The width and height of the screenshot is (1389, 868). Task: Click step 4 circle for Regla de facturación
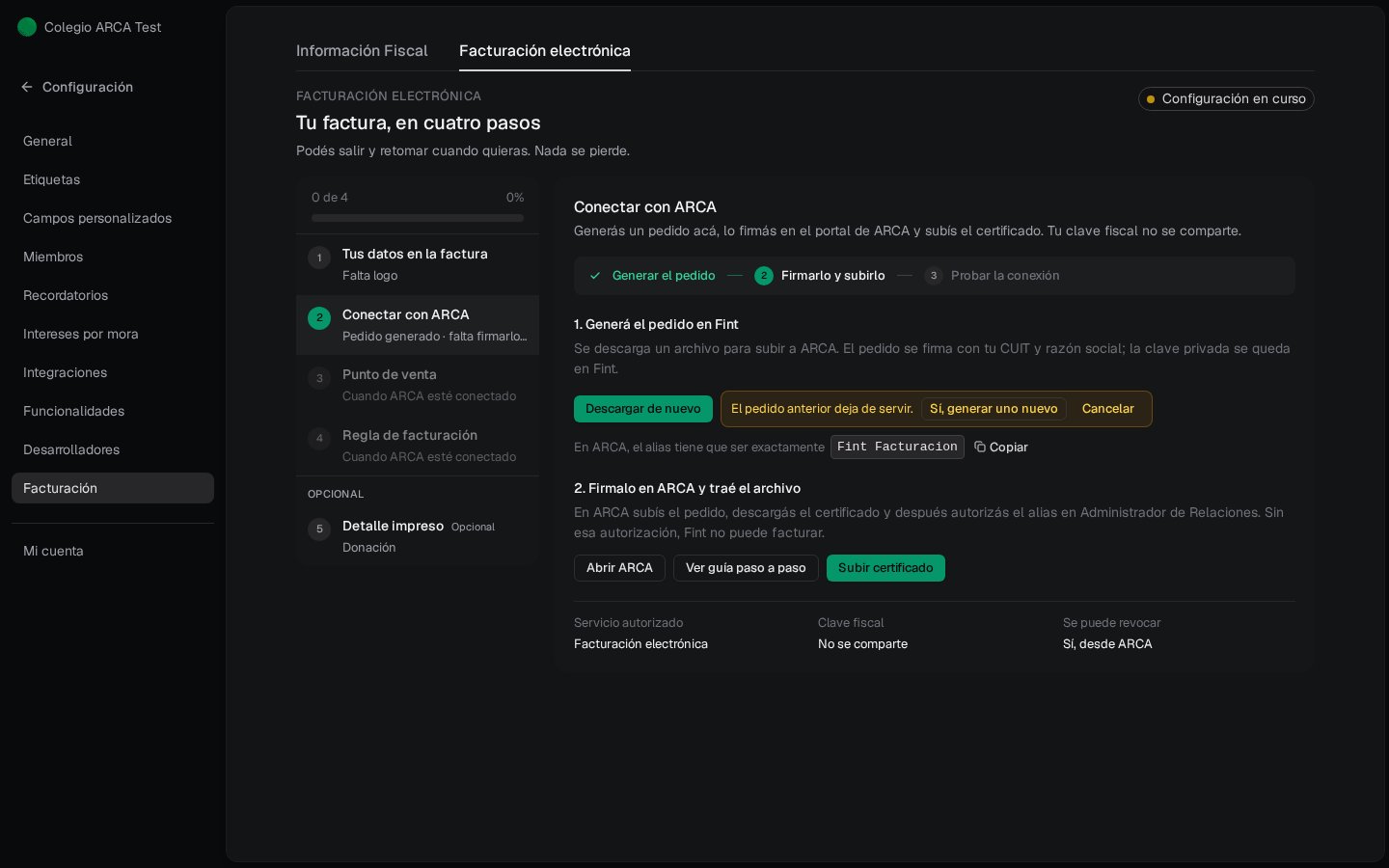click(x=319, y=438)
